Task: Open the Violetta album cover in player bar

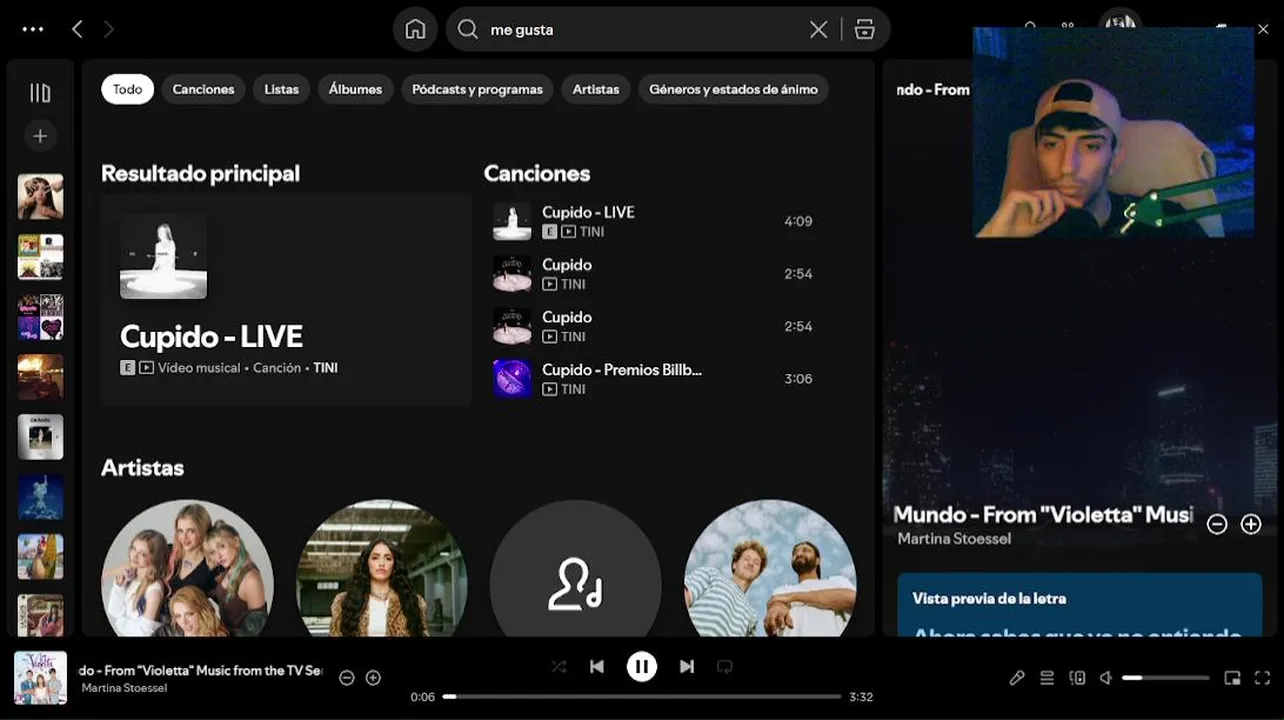Action: point(40,678)
